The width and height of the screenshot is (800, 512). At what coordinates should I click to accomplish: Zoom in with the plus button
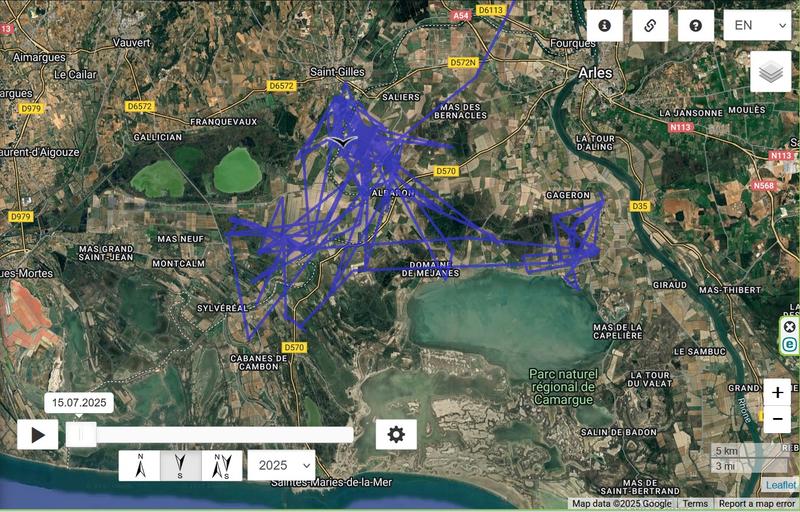point(777,392)
